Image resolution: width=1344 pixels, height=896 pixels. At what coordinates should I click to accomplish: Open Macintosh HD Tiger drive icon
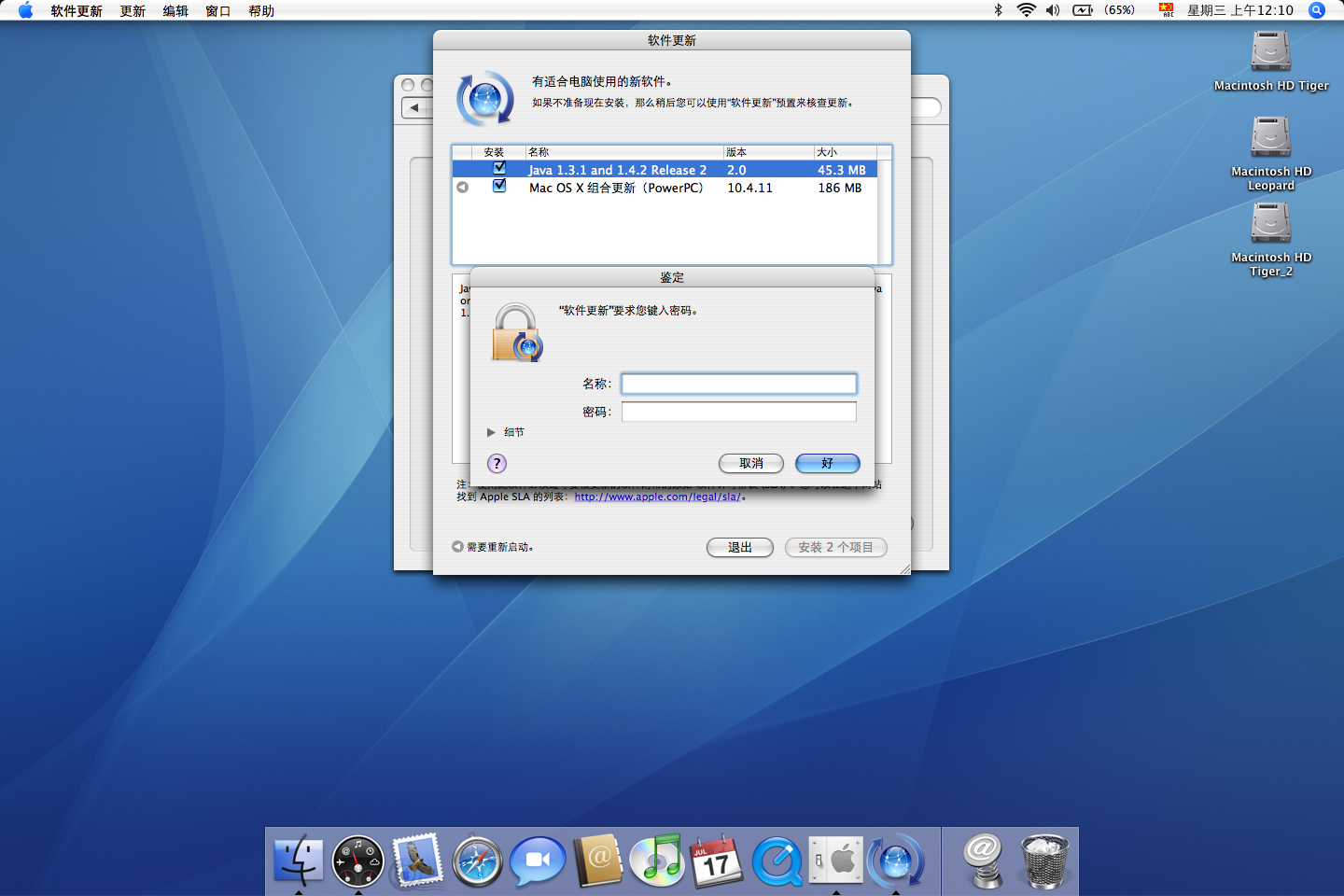(x=1271, y=51)
